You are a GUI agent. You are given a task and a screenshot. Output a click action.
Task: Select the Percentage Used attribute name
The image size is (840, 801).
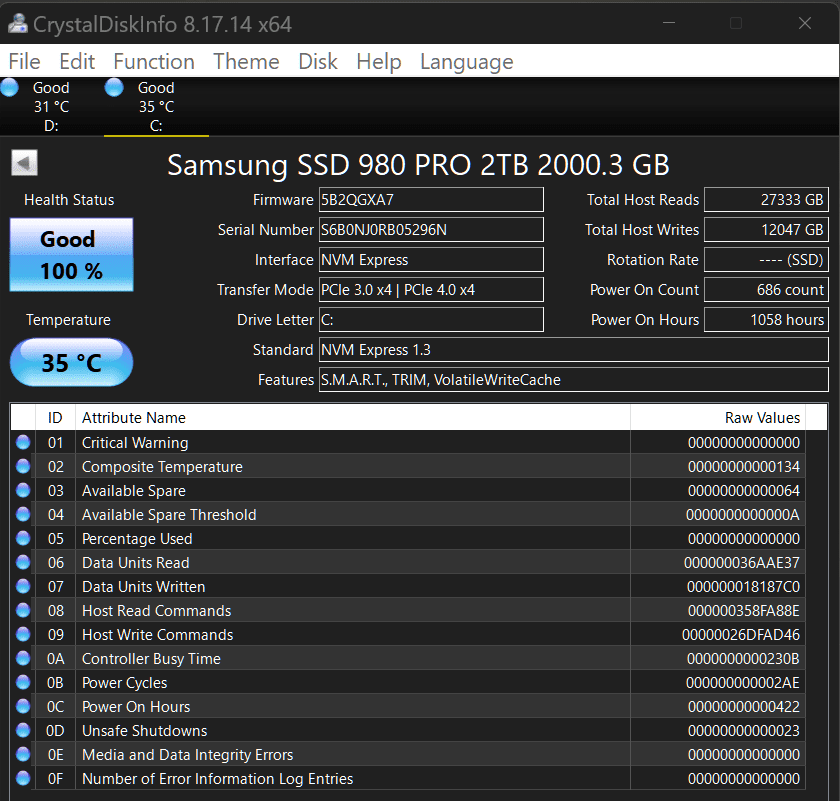137,539
